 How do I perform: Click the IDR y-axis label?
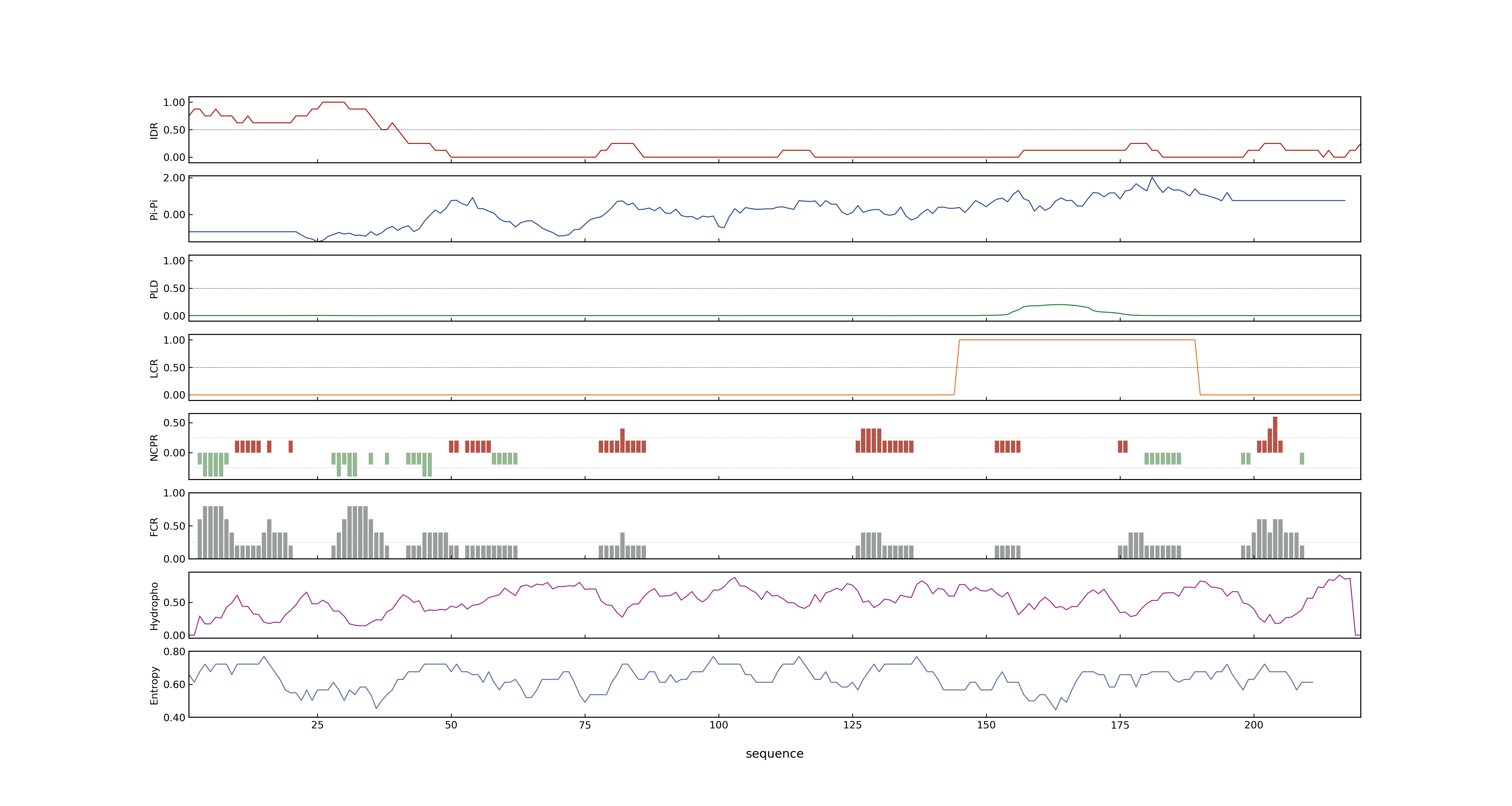point(154,130)
